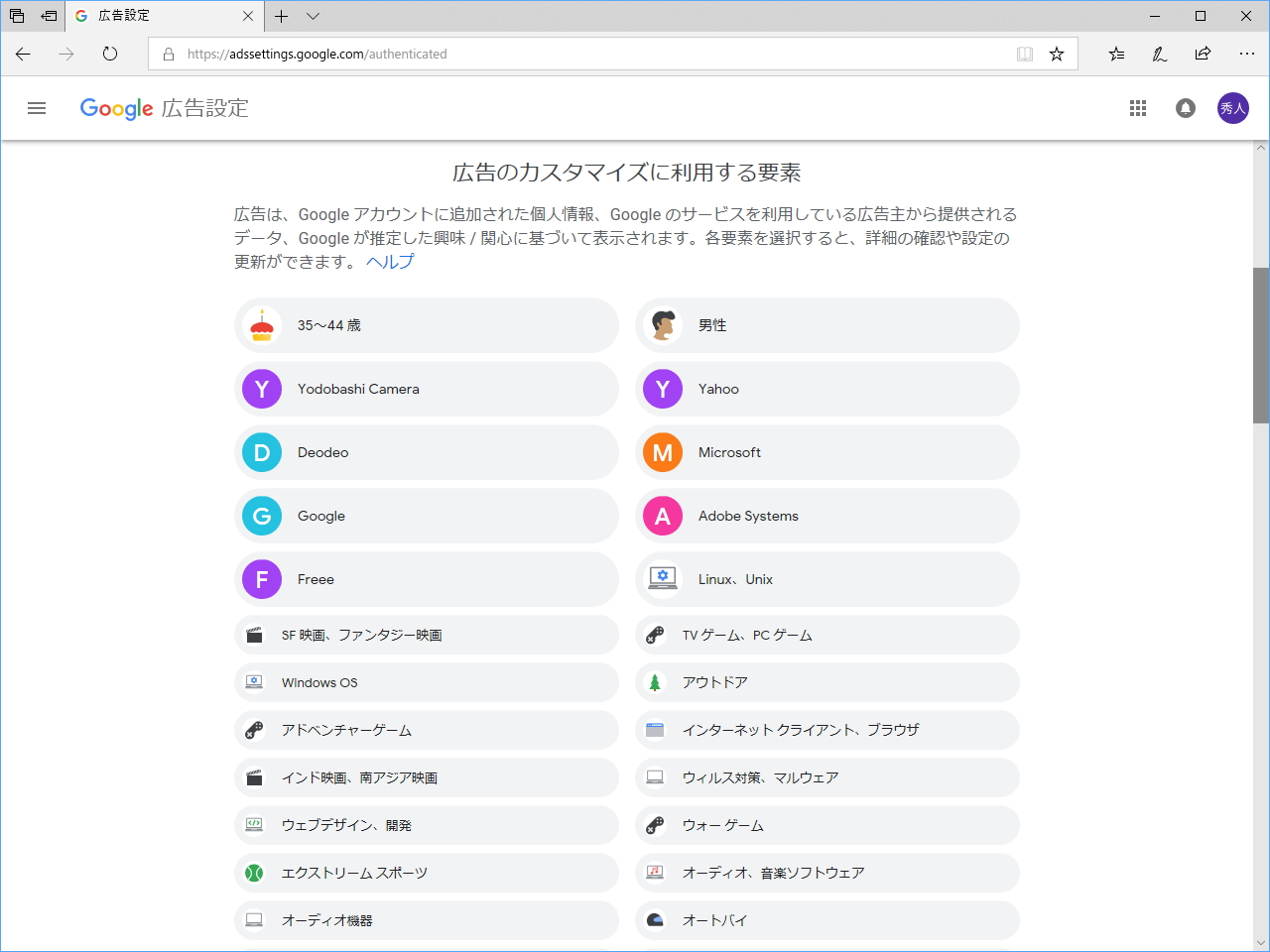This screenshot has height=952, width=1270.
Task: Add this page to favorites
Action: point(1057,54)
